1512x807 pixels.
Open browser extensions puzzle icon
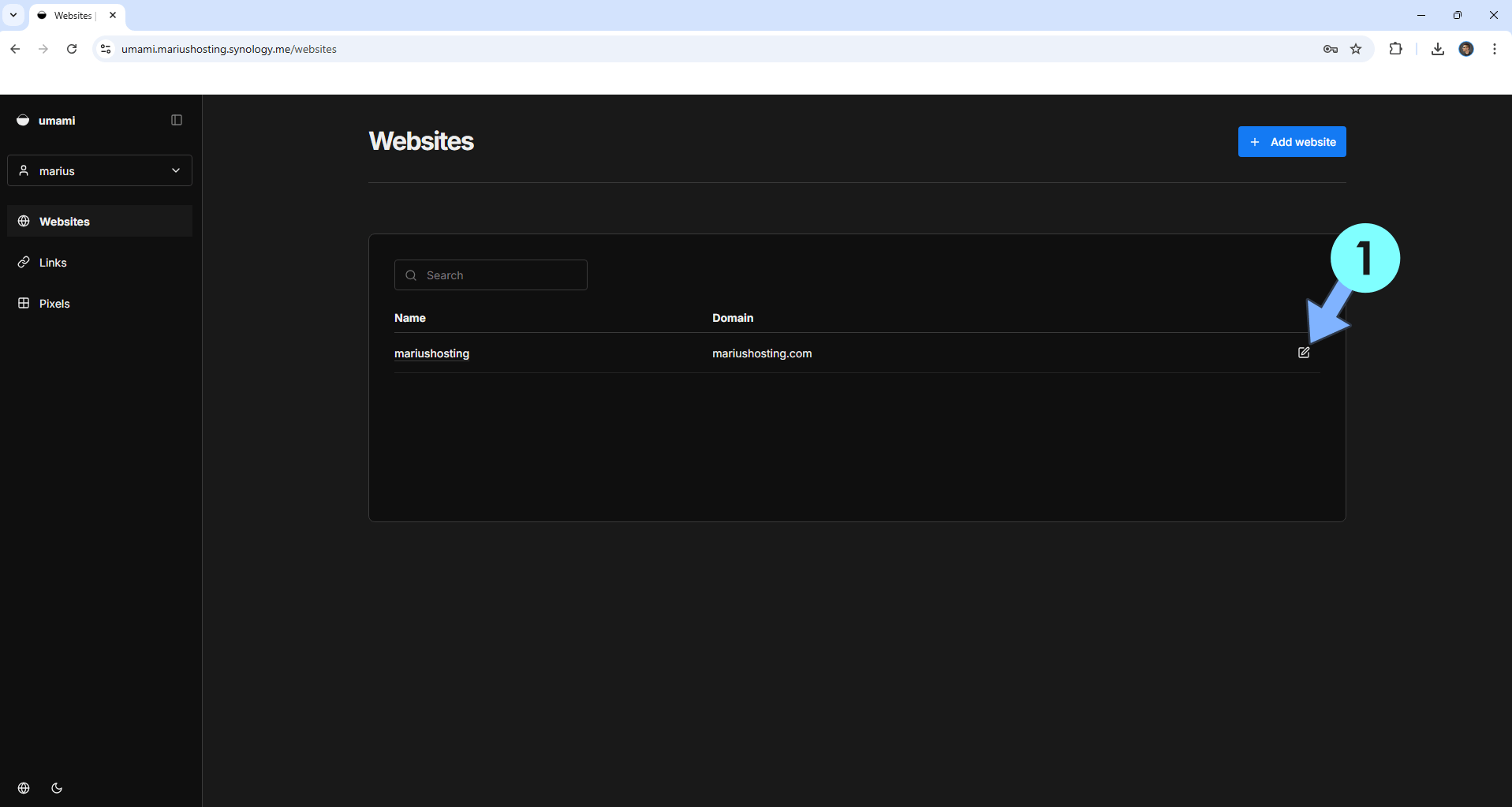pos(1395,49)
